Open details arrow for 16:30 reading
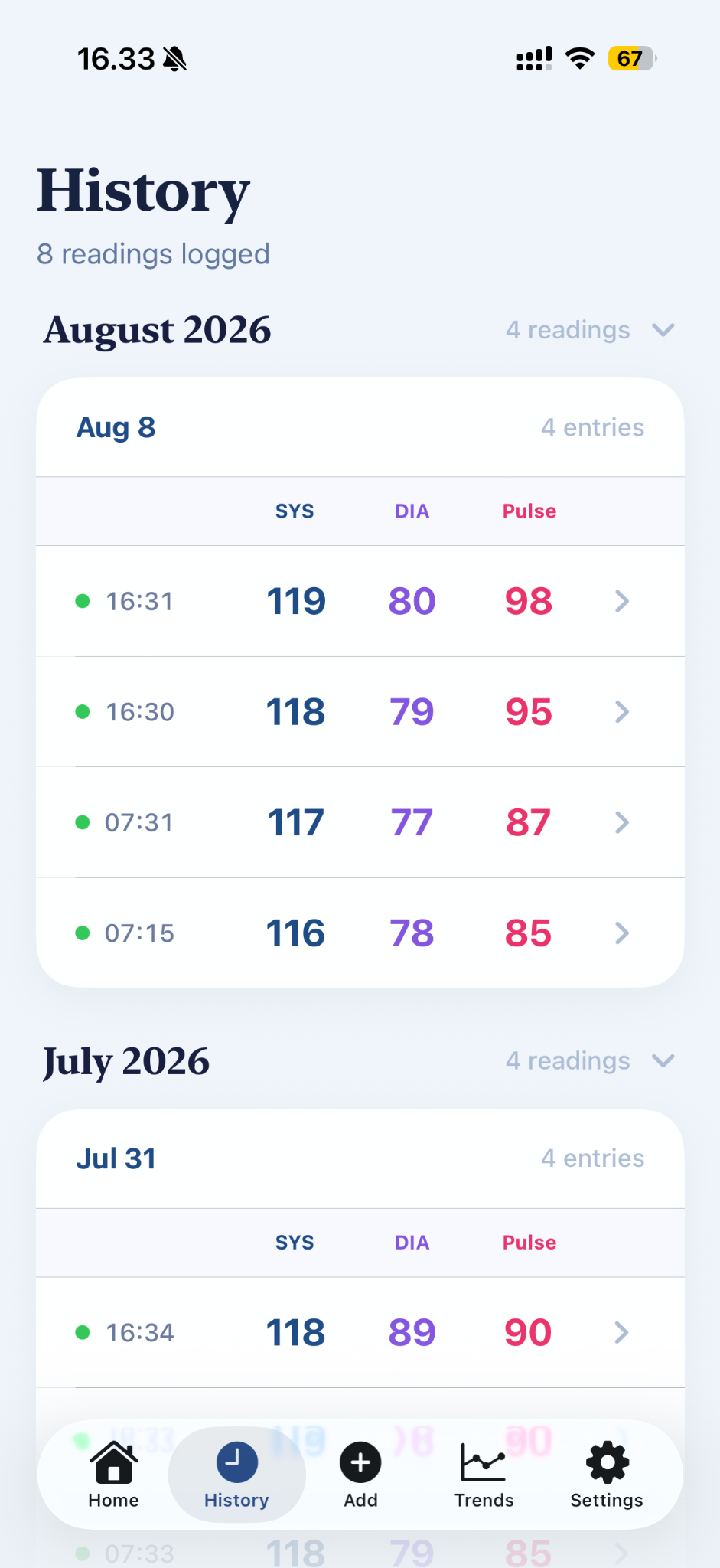This screenshot has height=1568, width=720. [622, 712]
